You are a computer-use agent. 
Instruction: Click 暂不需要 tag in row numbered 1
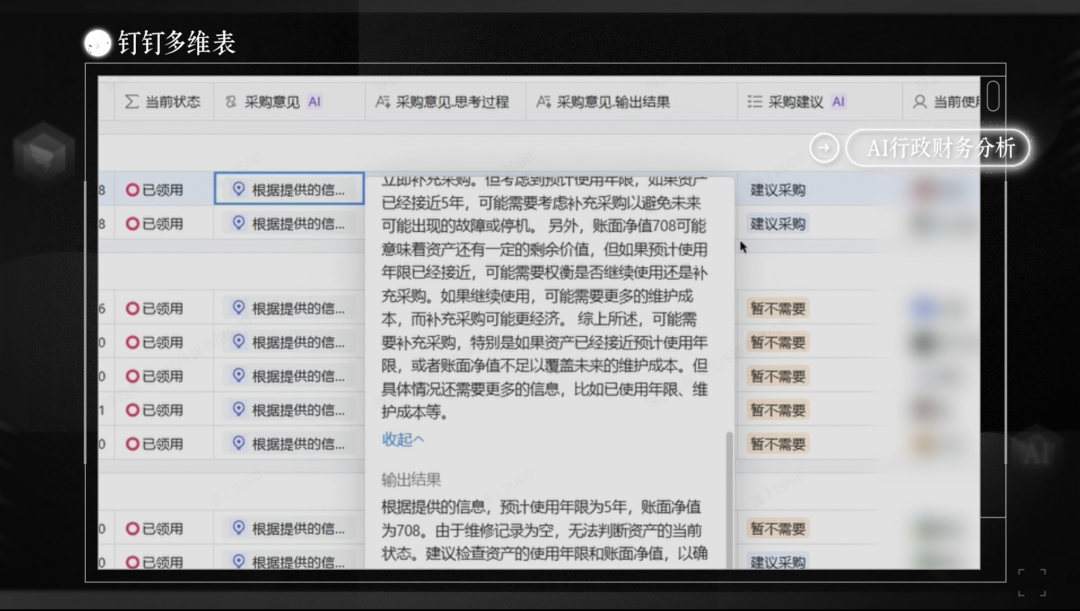(778, 411)
